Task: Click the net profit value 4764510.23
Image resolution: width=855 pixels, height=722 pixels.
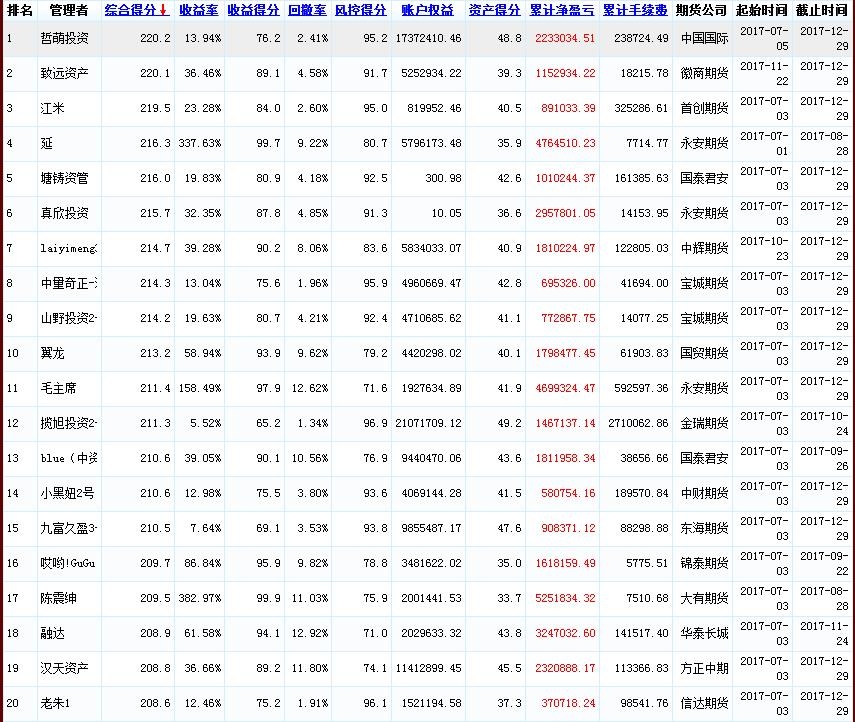Action: (565, 143)
